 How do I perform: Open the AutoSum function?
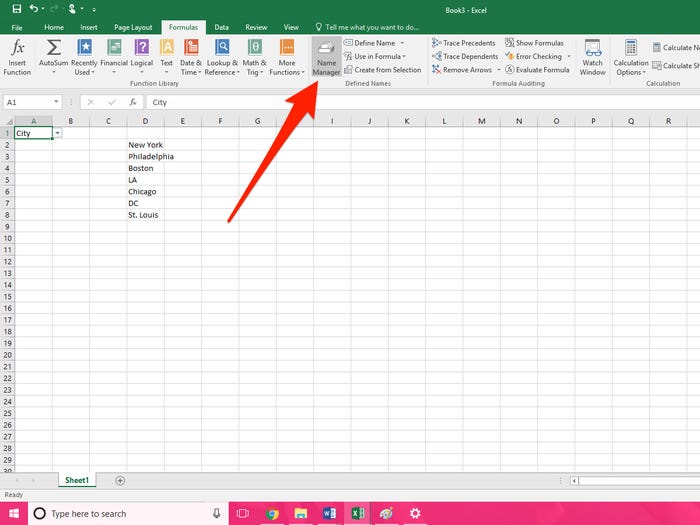pos(54,56)
